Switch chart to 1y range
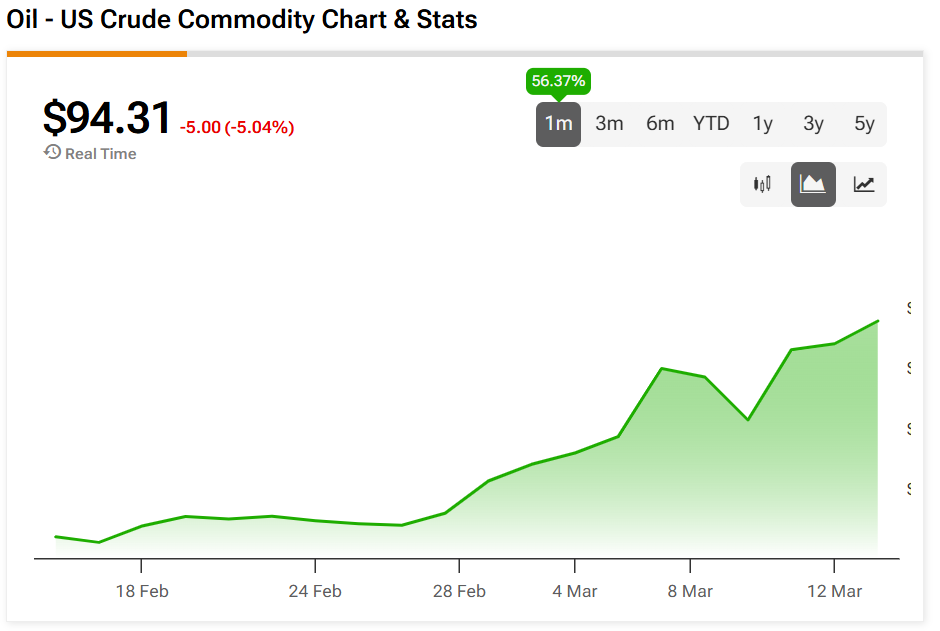The height and width of the screenshot is (631, 940). [x=763, y=124]
